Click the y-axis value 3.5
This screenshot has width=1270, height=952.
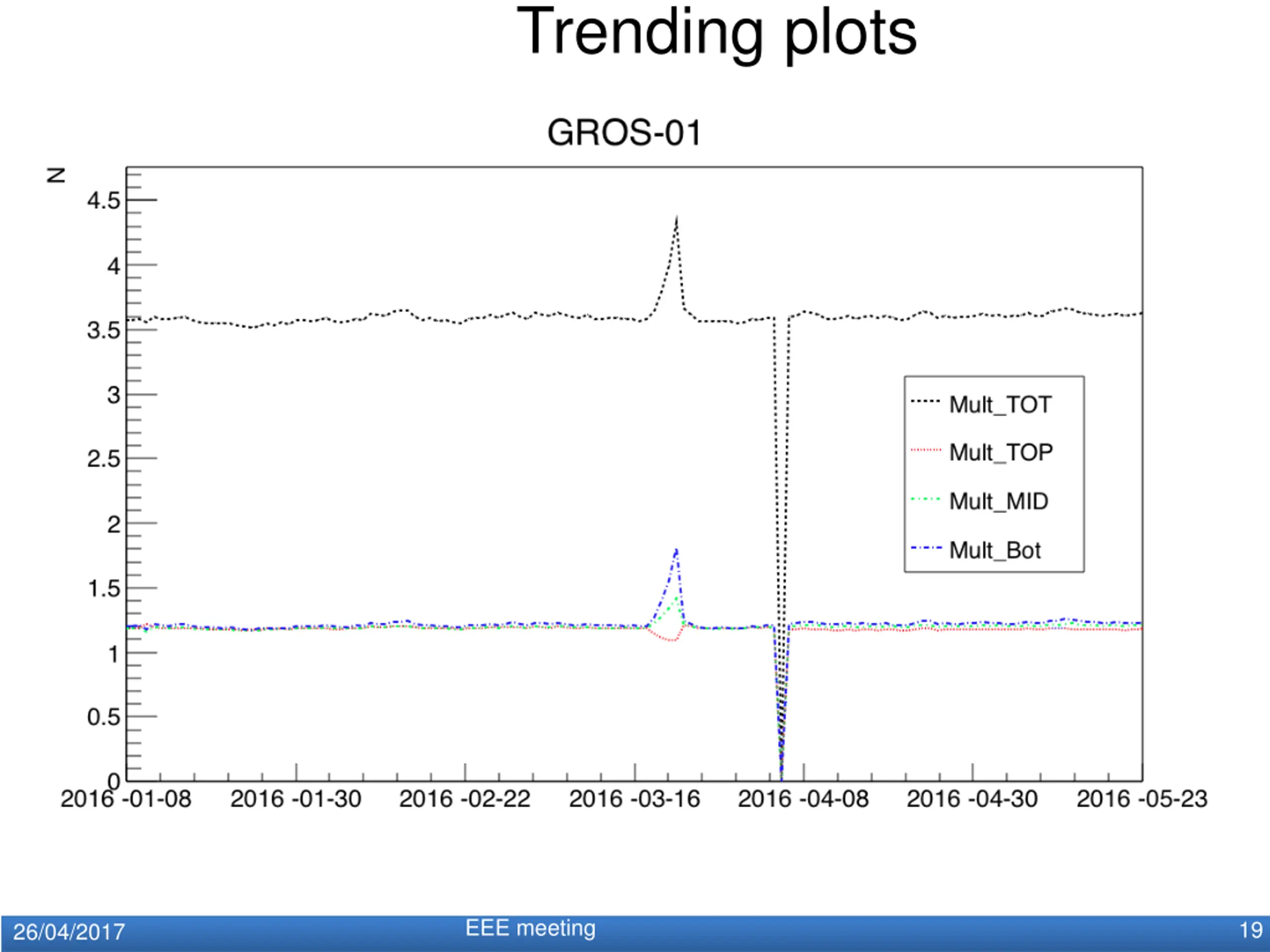(x=103, y=331)
